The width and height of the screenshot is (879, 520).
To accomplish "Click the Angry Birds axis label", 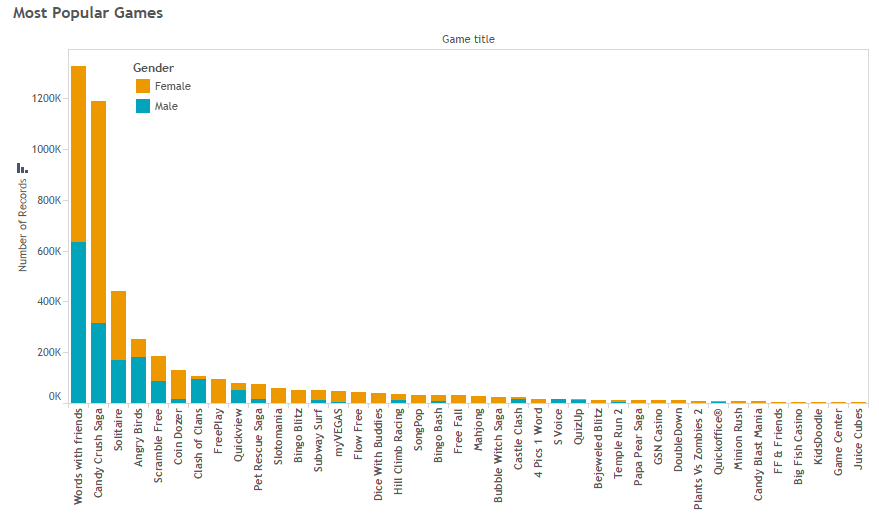I will click(x=138, y=438).
